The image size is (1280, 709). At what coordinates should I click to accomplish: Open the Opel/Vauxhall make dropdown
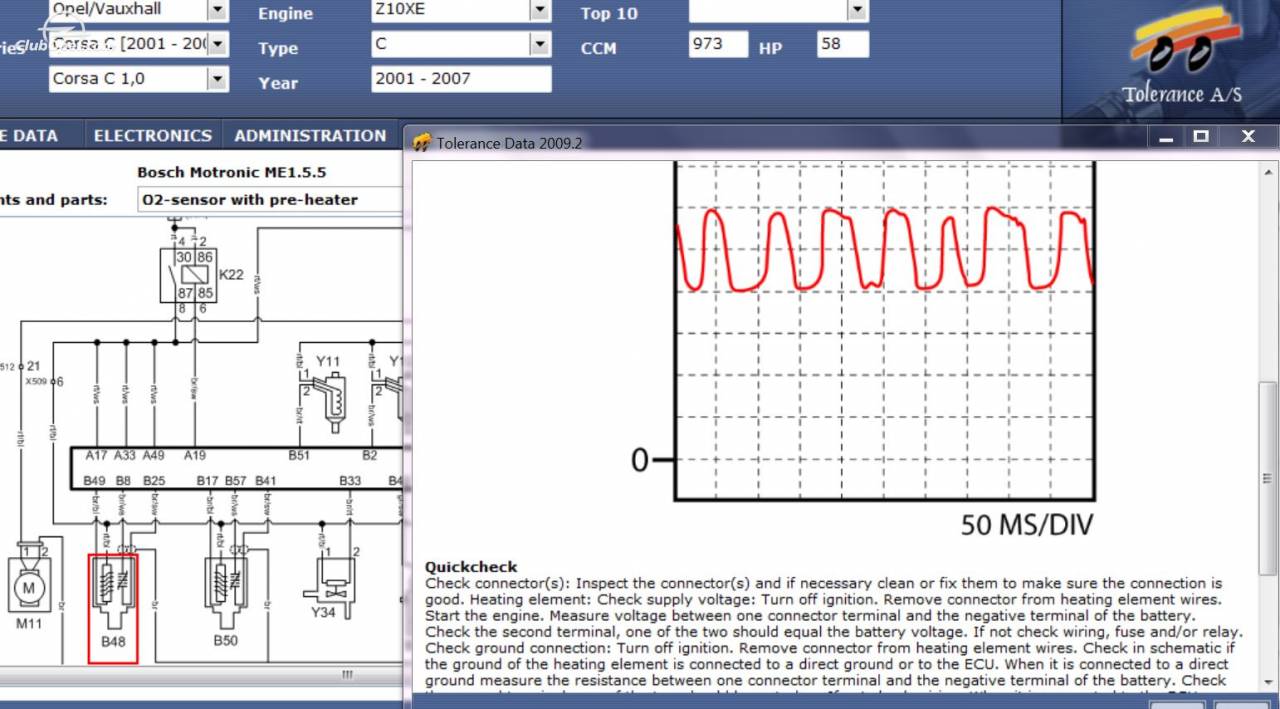[x=217, y=10]
